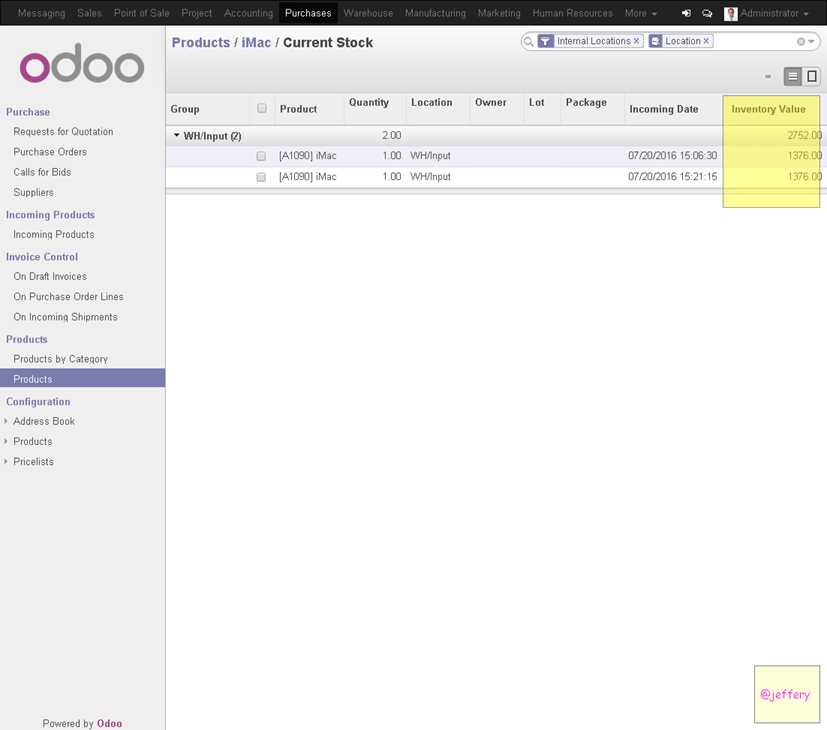Open the More menu dropdown

pos(640,13)
